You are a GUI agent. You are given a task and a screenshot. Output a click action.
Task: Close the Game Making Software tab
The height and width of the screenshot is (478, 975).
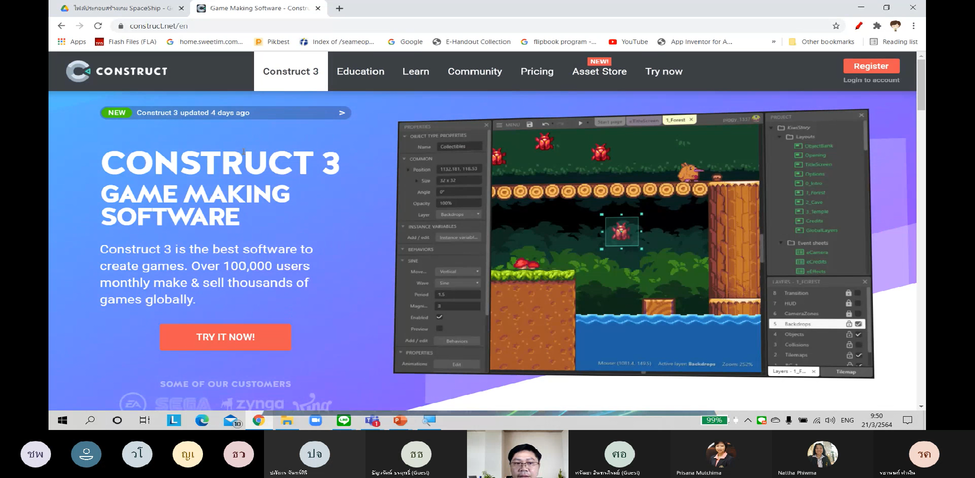pos(319,9)
